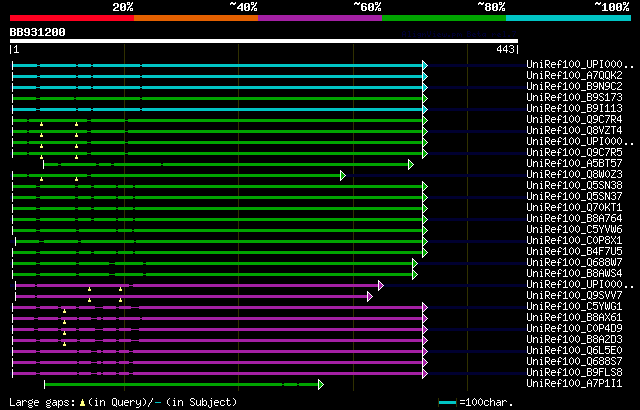The image size is (640, 410).
Task: Select the UniRef100_Q9SVV7 label
Action: pos(574,296)
